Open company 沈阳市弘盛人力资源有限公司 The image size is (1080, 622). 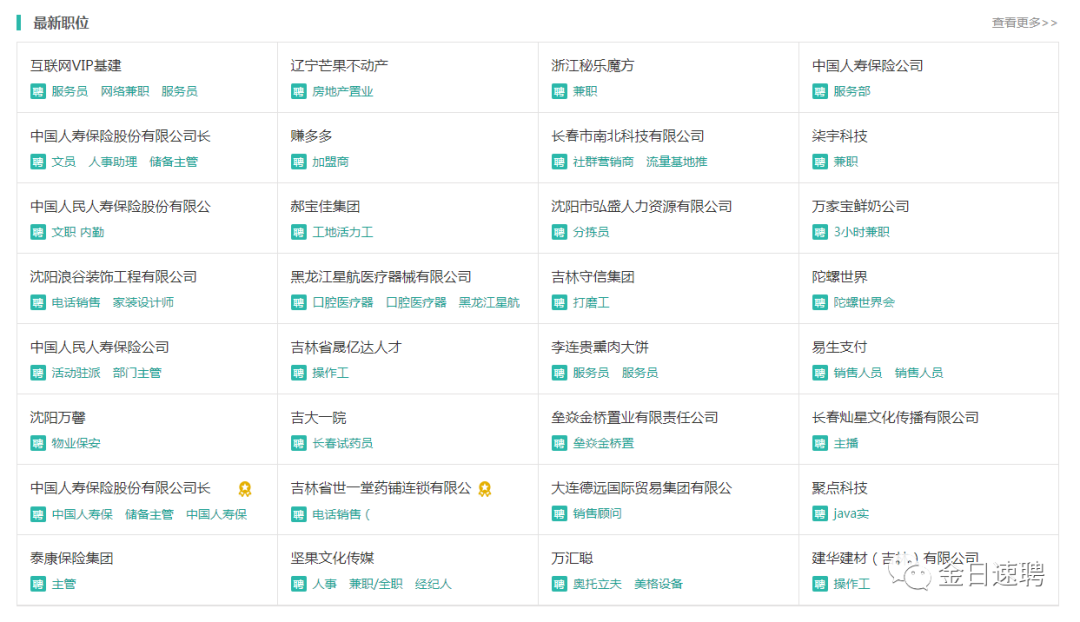tap(641, 206)
